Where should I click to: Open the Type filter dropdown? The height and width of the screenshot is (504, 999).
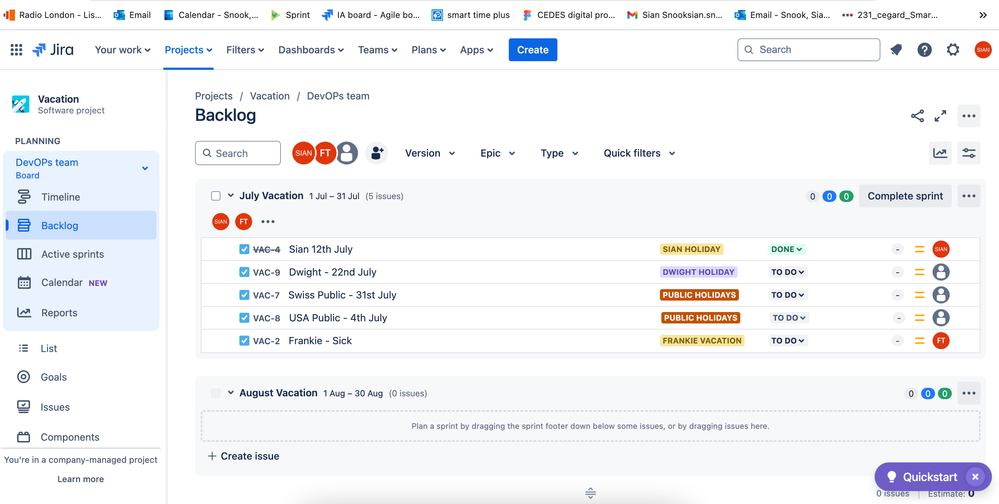point(559,153)
